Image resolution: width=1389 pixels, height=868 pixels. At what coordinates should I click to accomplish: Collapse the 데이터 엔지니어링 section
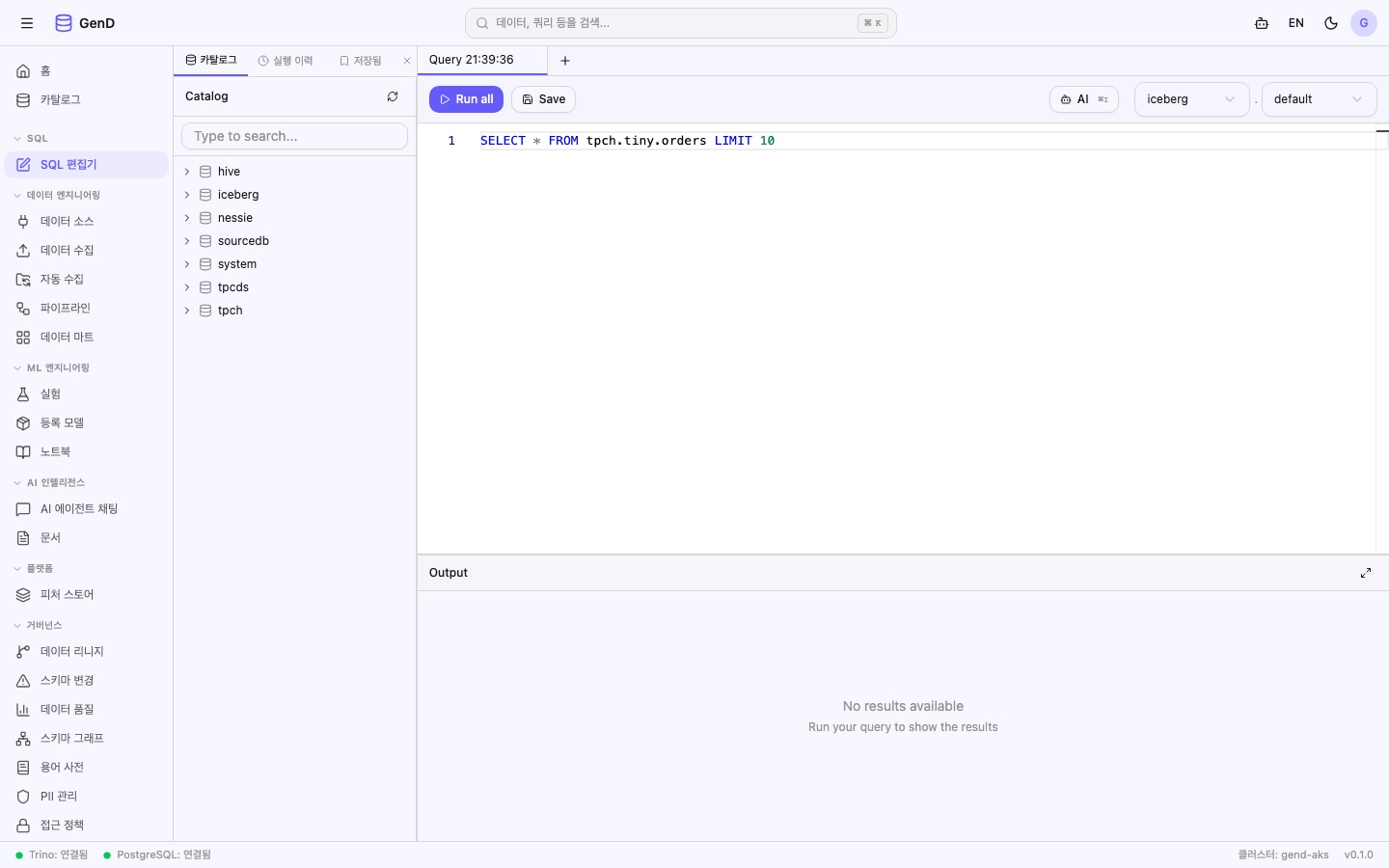pos(57,196)
